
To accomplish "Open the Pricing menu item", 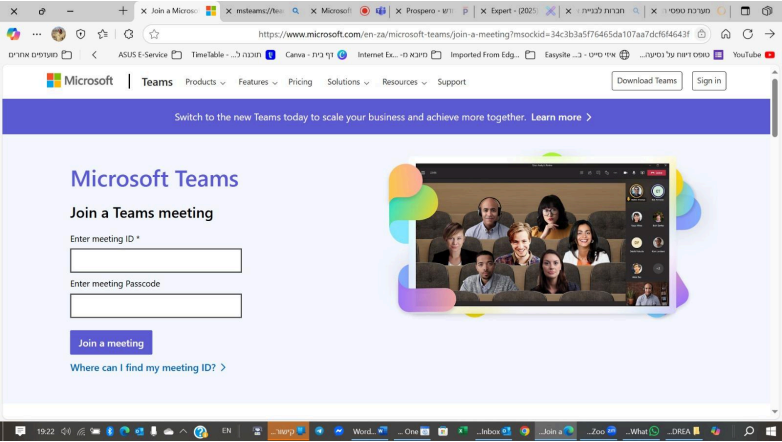I will [300, 82].
